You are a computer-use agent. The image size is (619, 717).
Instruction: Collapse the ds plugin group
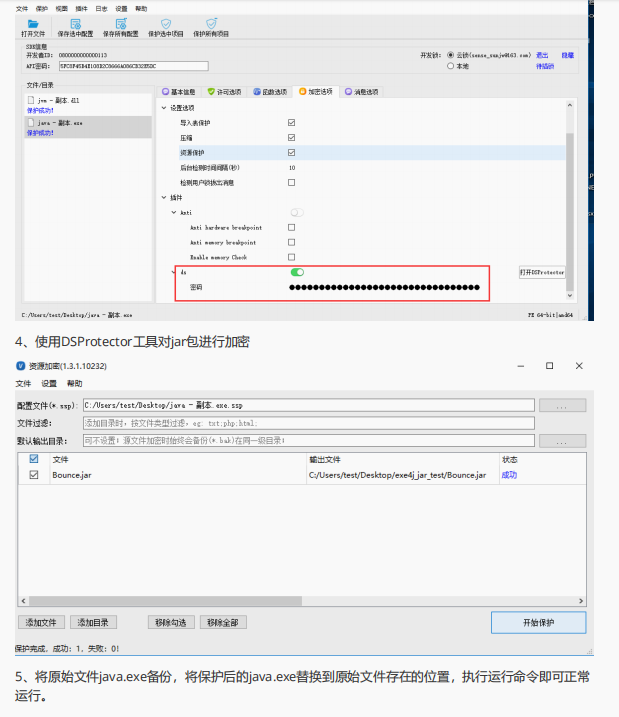tap(173, 272)
